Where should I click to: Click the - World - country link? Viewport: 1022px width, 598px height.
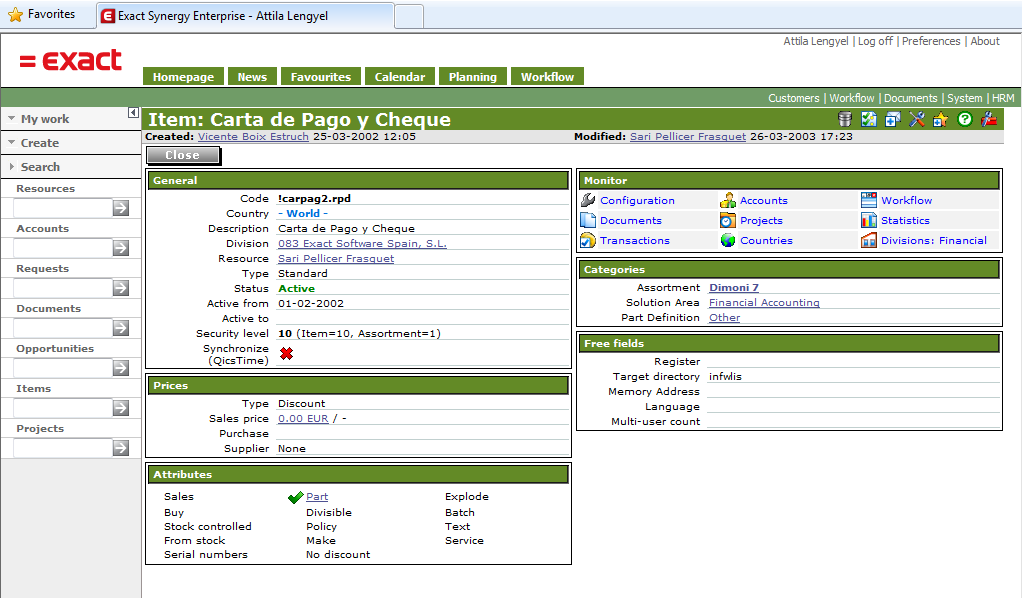(303, 213)
